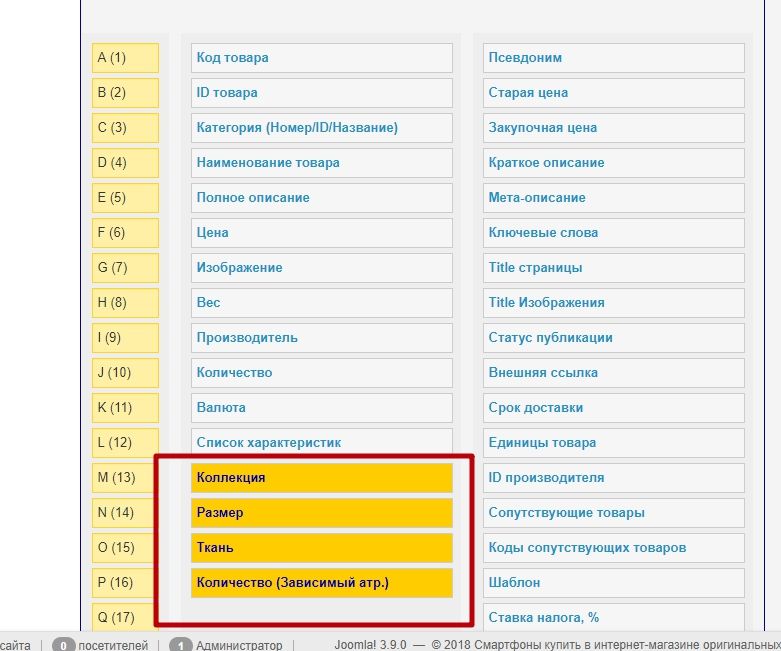This screenshot has width=781, height=651.
Task: Click 'Категория (Номер/ID/Название)' field
Action: [x=322, y=128]
